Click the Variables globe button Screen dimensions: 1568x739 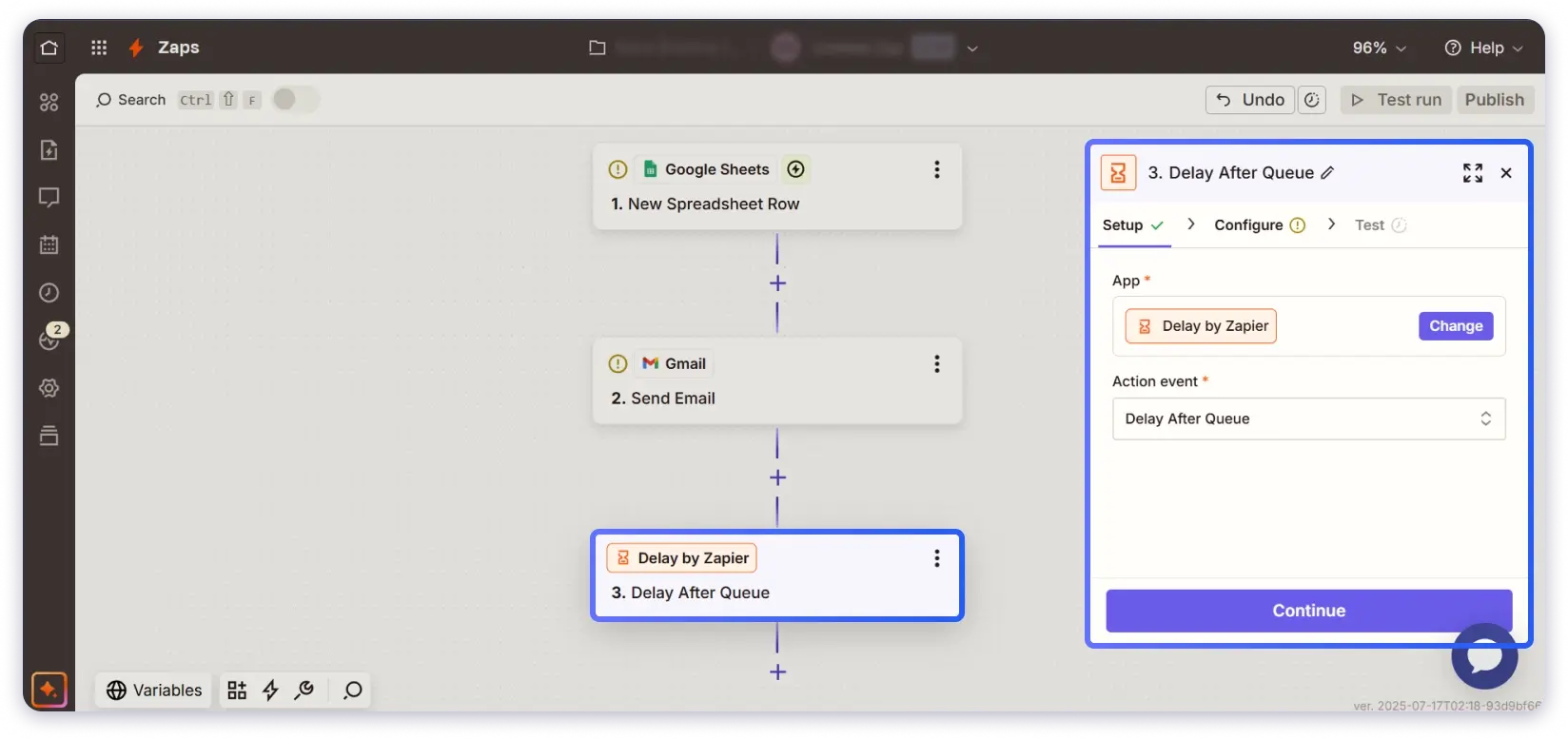[154, 690]
